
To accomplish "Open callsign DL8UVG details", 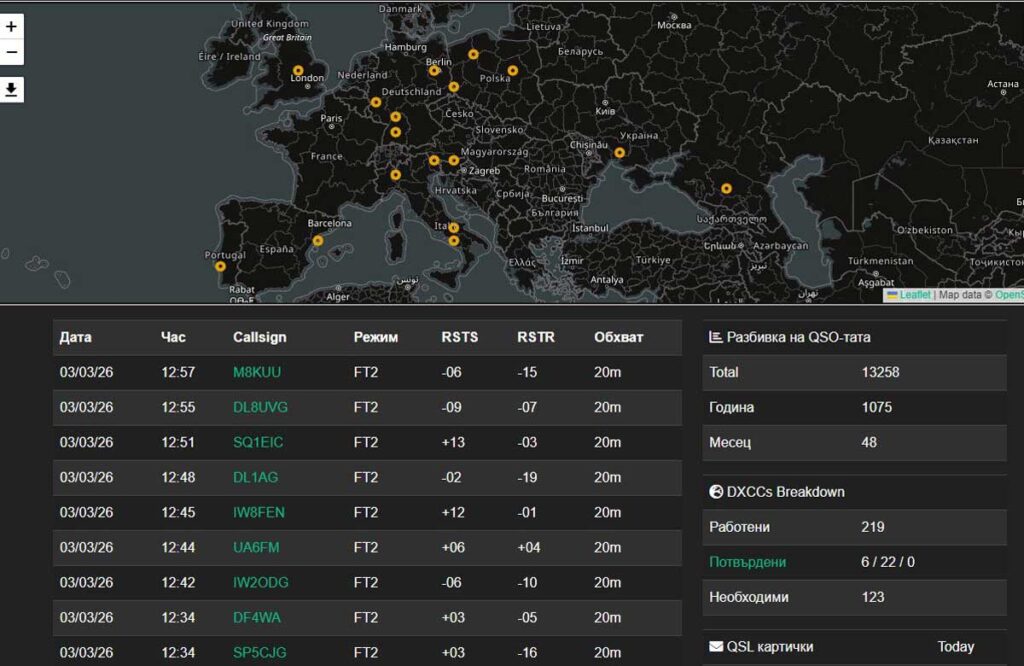I will click(260, 407).
